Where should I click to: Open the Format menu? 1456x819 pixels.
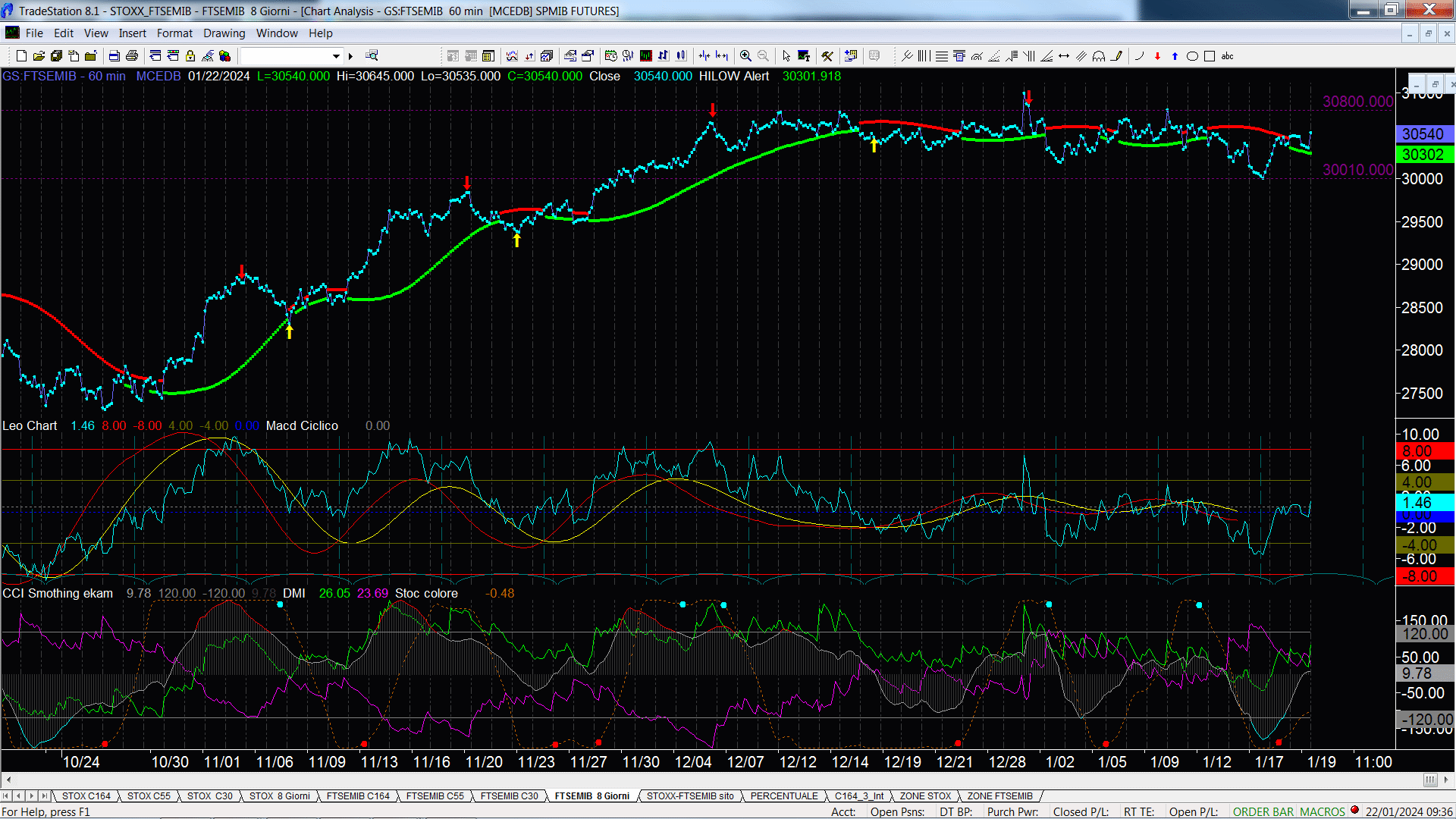pos(174,33)
